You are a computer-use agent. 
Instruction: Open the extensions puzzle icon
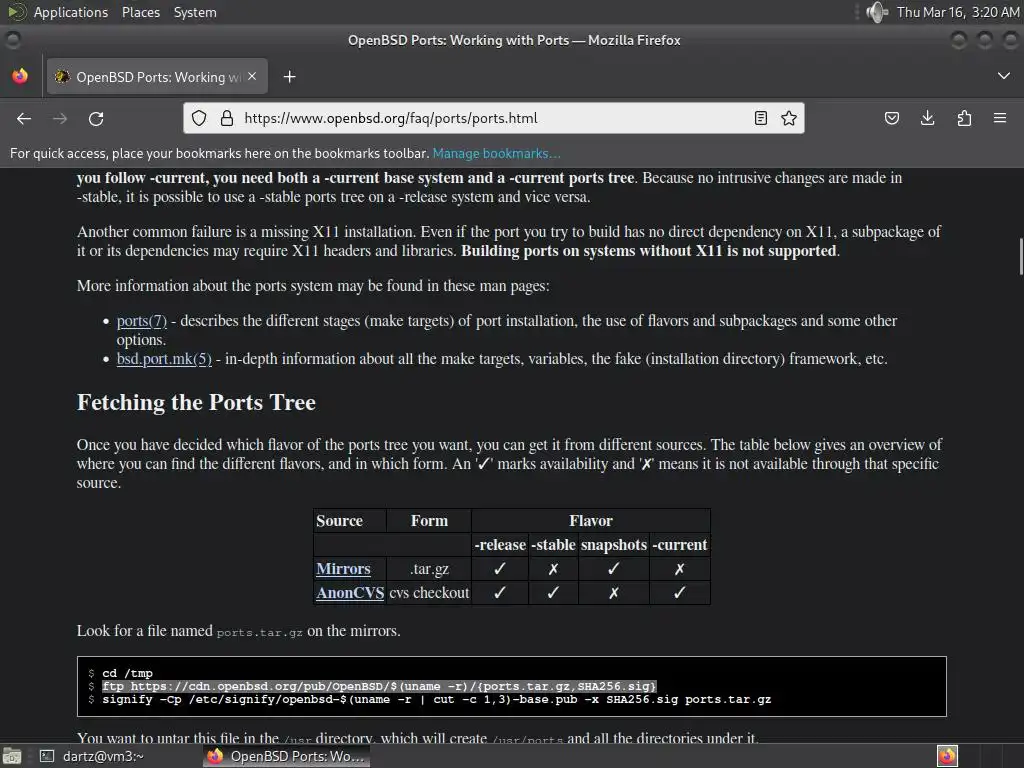click(x=964, y=118)
